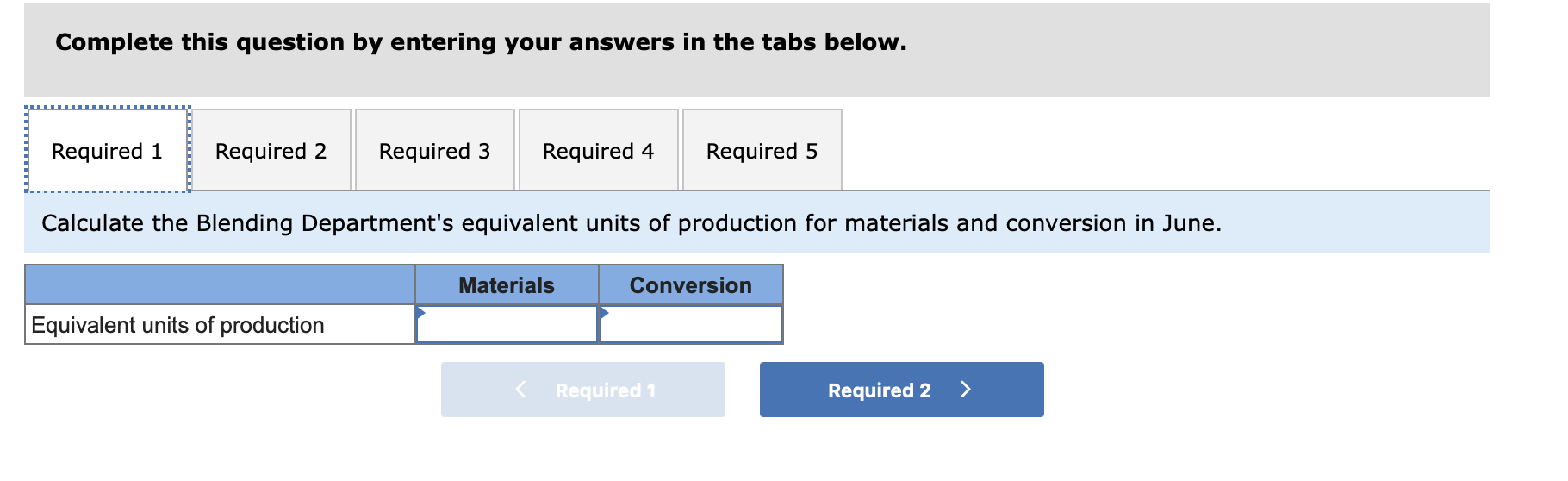The image size is (1568, 481).
Task: Click the blue triangle marker in Materials cell
Action: [420, 311]
